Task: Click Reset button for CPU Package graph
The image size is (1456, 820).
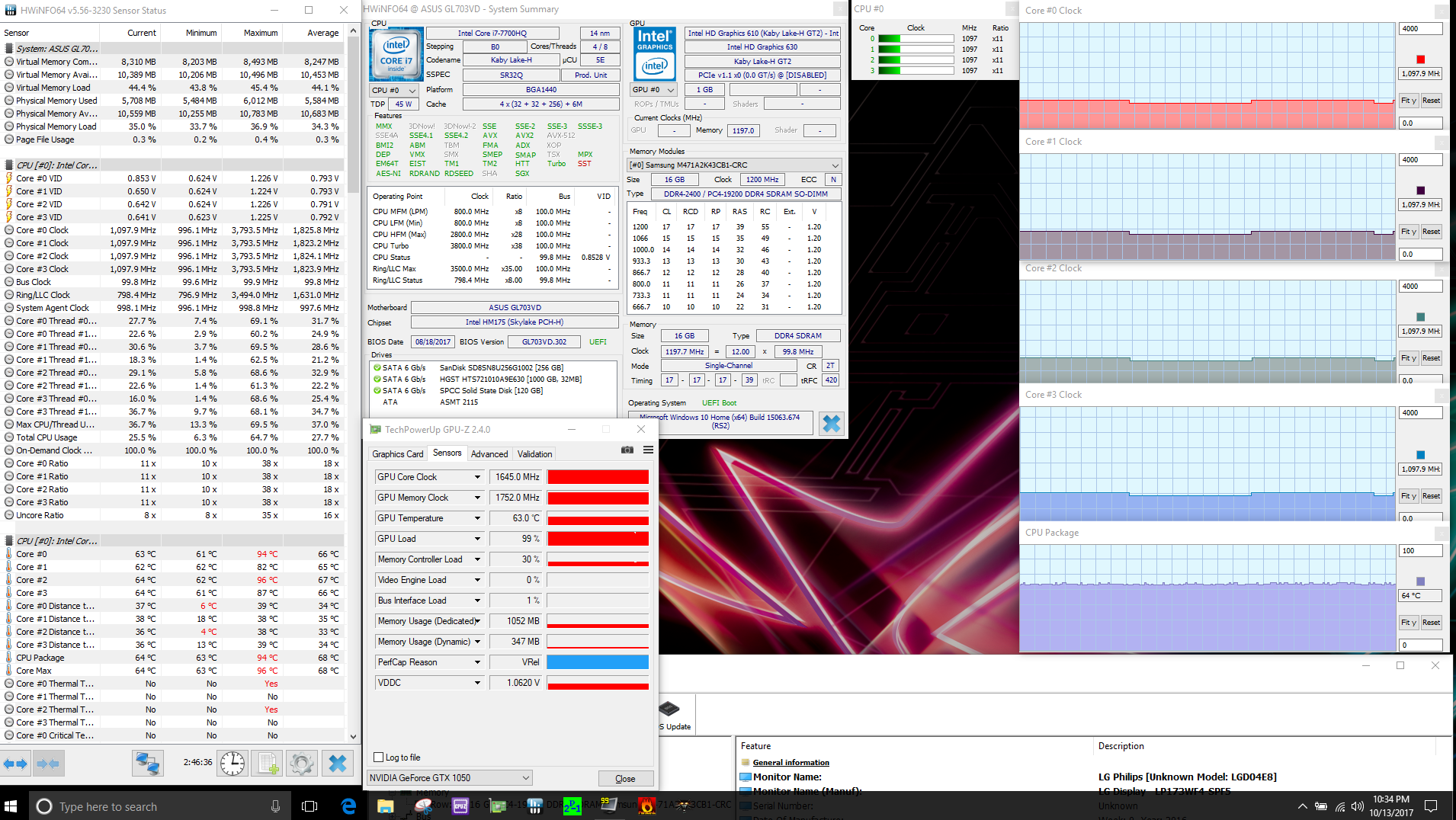Action: pyautogui.click(x=1431, y=623)
